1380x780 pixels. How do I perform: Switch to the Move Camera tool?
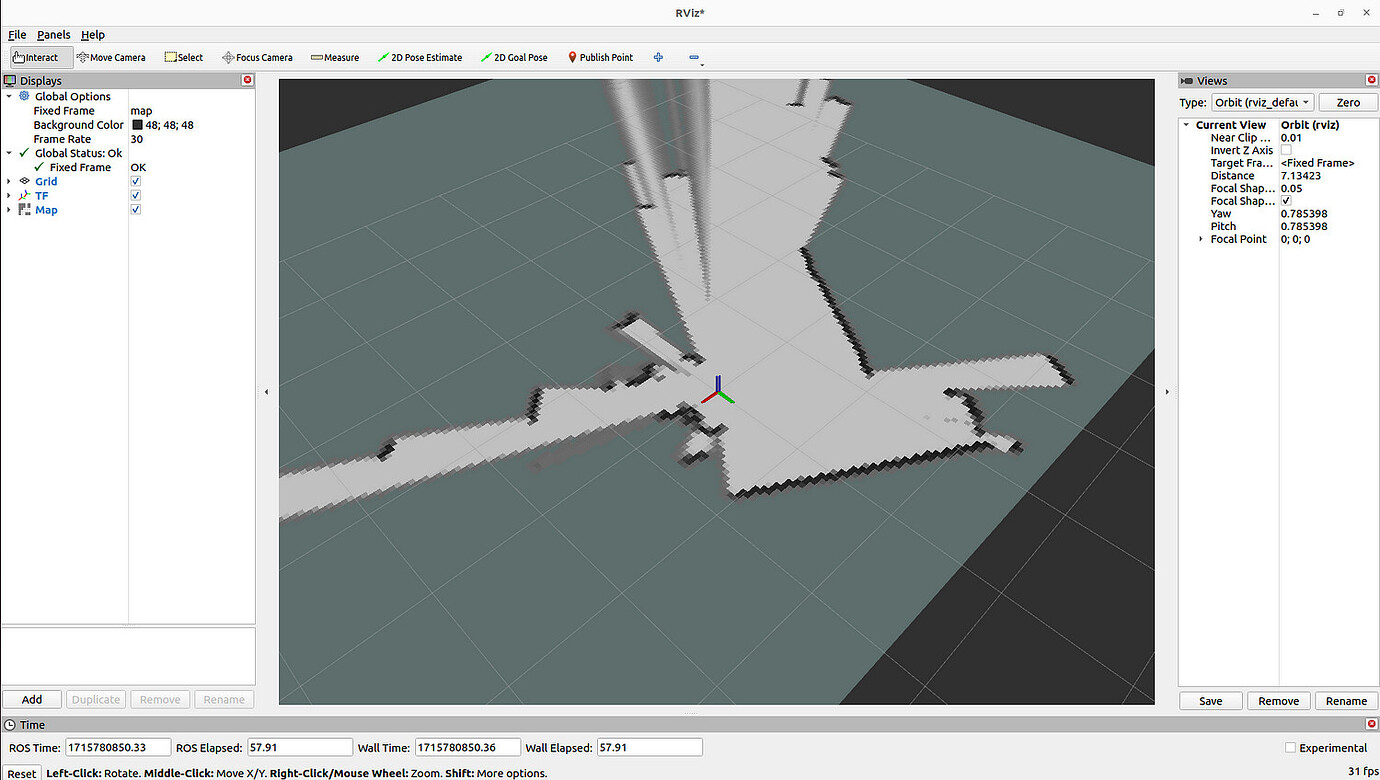coord(110,57)
